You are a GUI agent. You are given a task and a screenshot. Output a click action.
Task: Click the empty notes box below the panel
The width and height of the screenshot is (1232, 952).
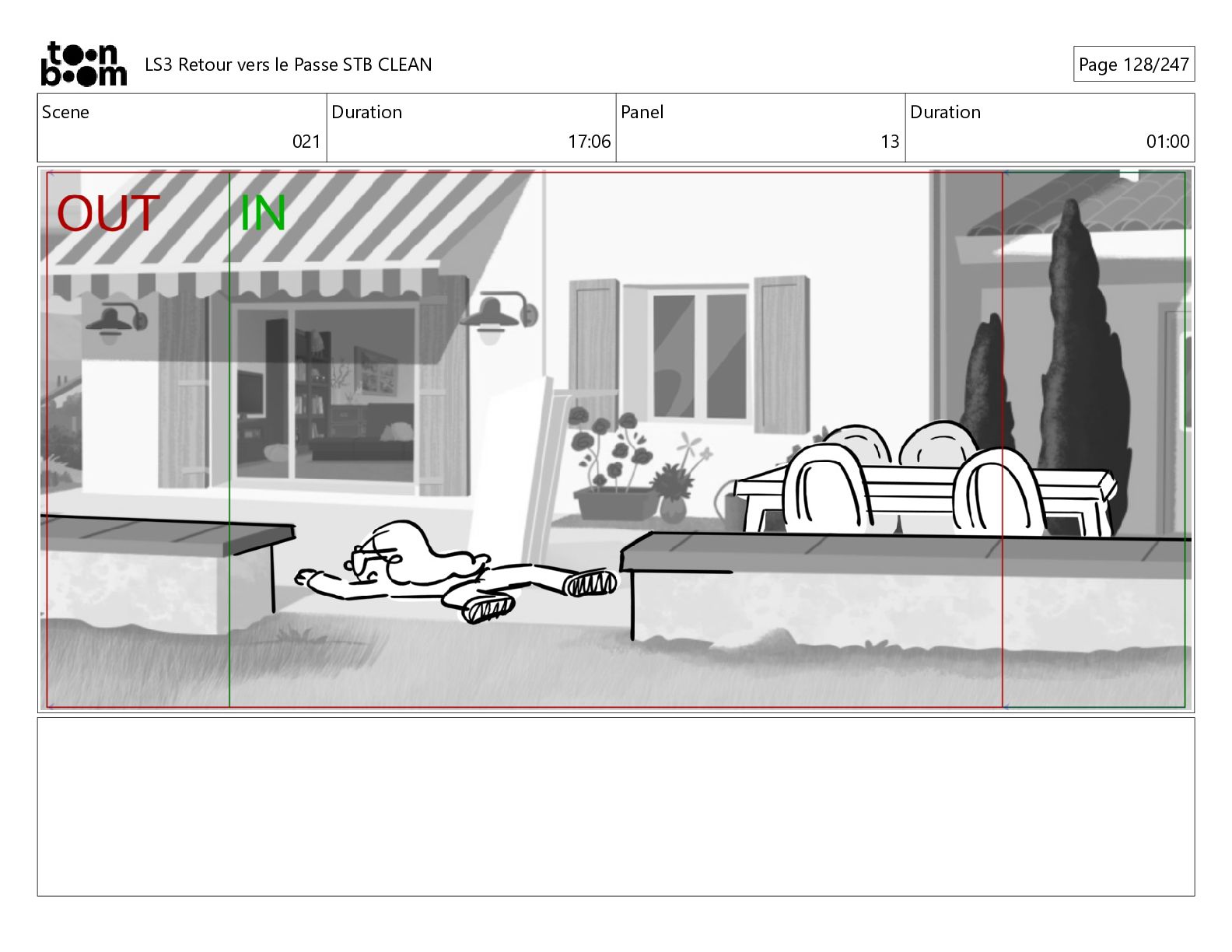(615, 807)
